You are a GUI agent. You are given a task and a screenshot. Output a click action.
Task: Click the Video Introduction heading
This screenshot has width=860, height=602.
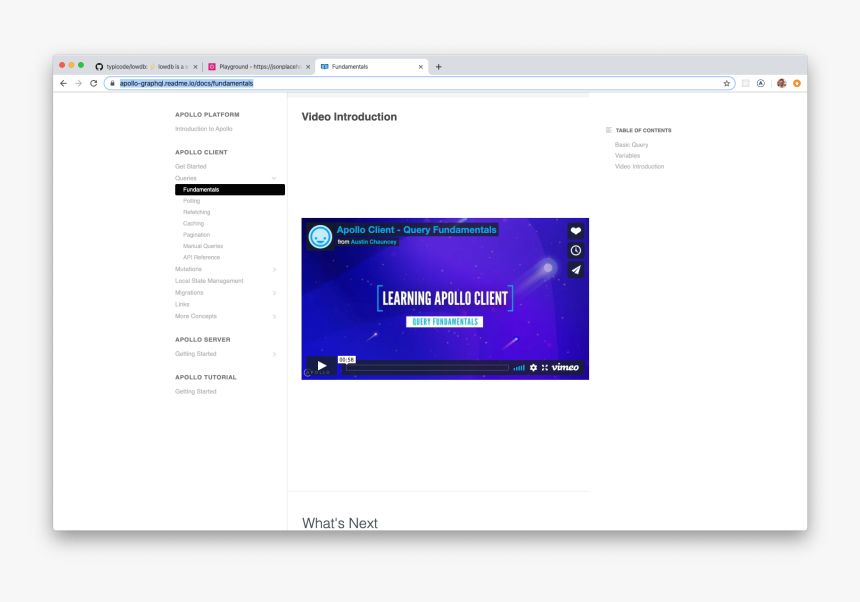click(349, 117)
